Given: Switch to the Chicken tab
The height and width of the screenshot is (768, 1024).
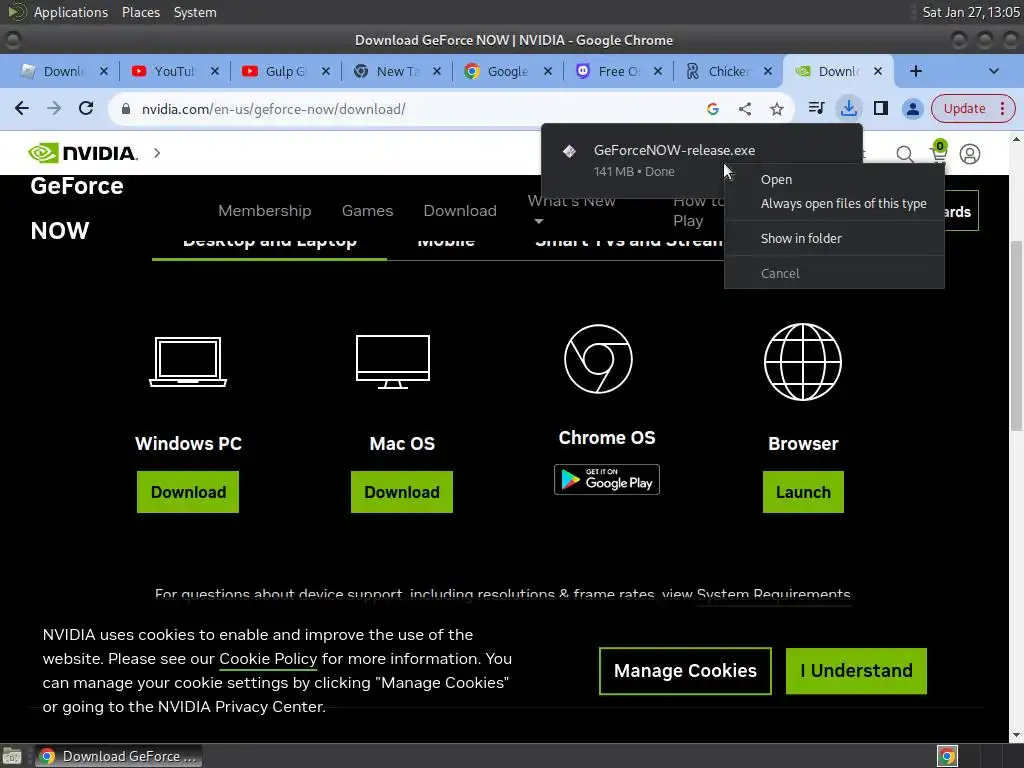Looking at the screenshot, I should [728, 71].
